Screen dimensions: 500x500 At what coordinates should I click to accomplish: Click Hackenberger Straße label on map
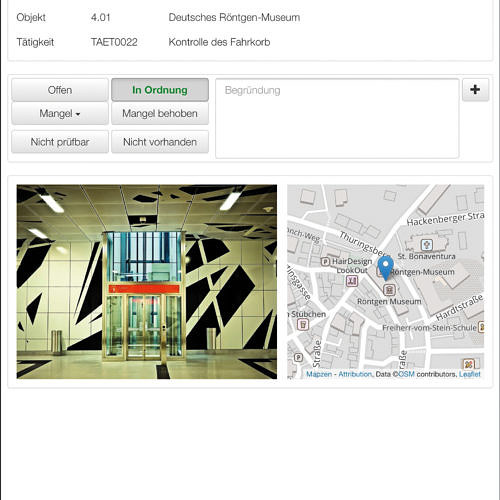click(445, 219)
